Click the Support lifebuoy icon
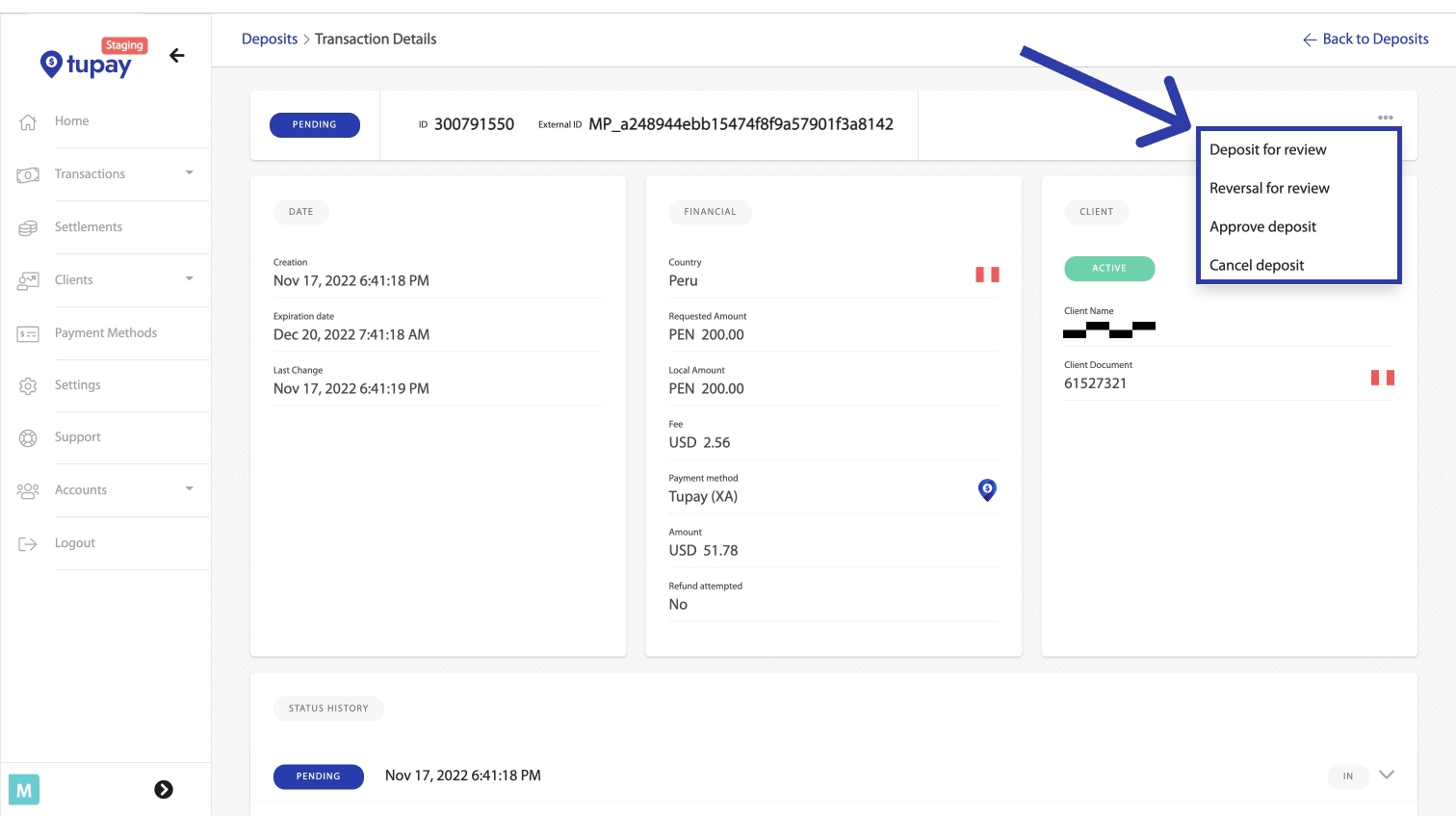The width and height of the screenshot is (1456, 816). tap(28, 438)
